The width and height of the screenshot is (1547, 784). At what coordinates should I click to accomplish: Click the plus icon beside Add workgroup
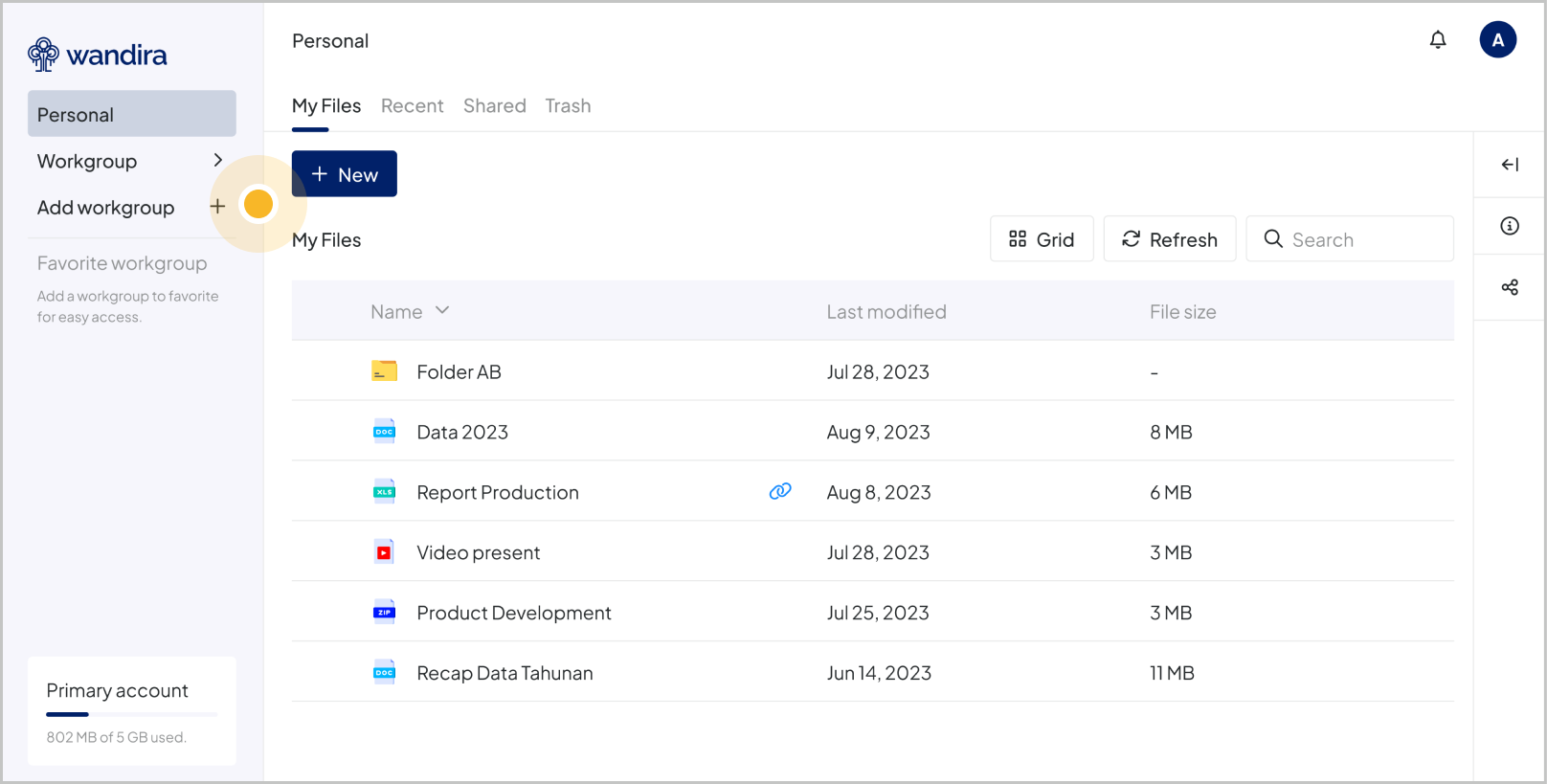click(217, 207)
